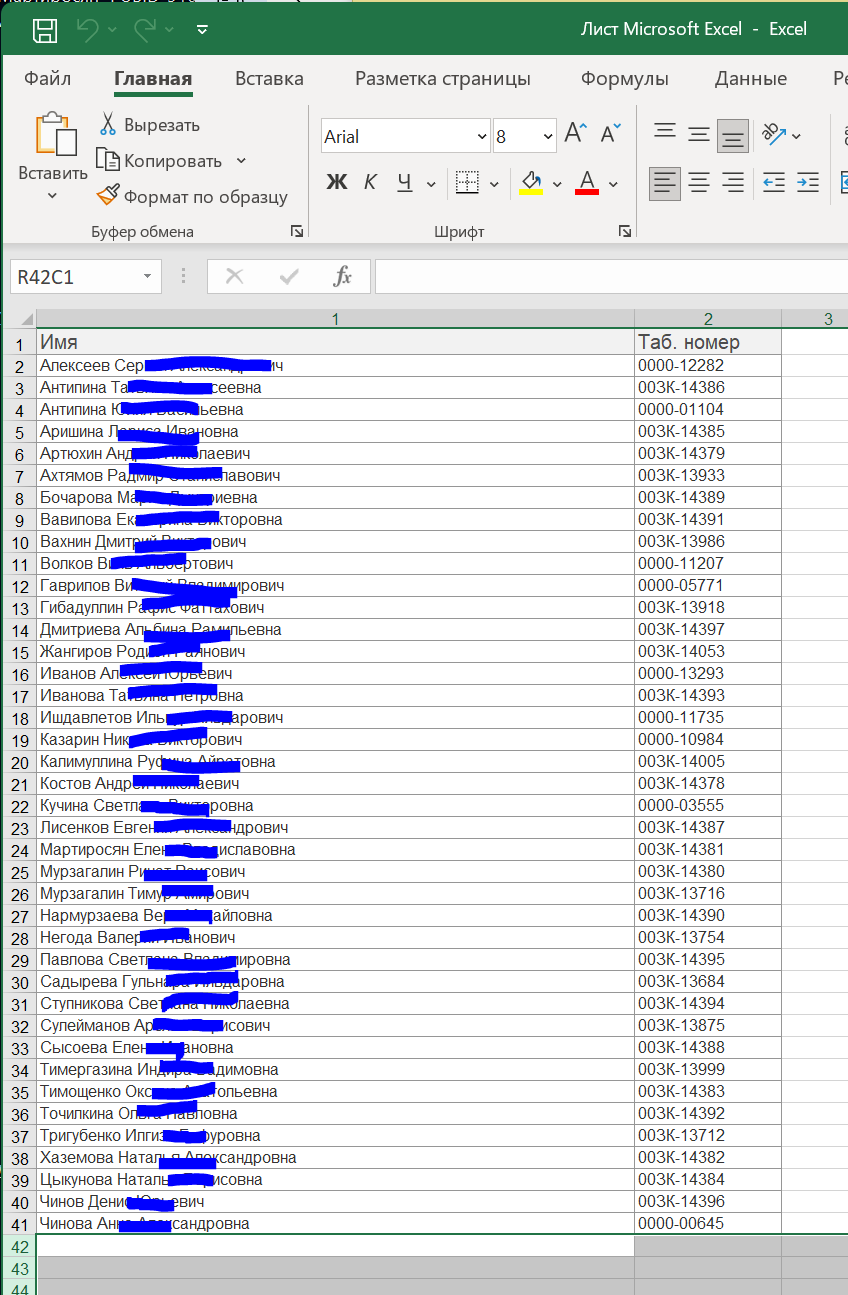Select the cell with 0000-11207

[708, 564]
